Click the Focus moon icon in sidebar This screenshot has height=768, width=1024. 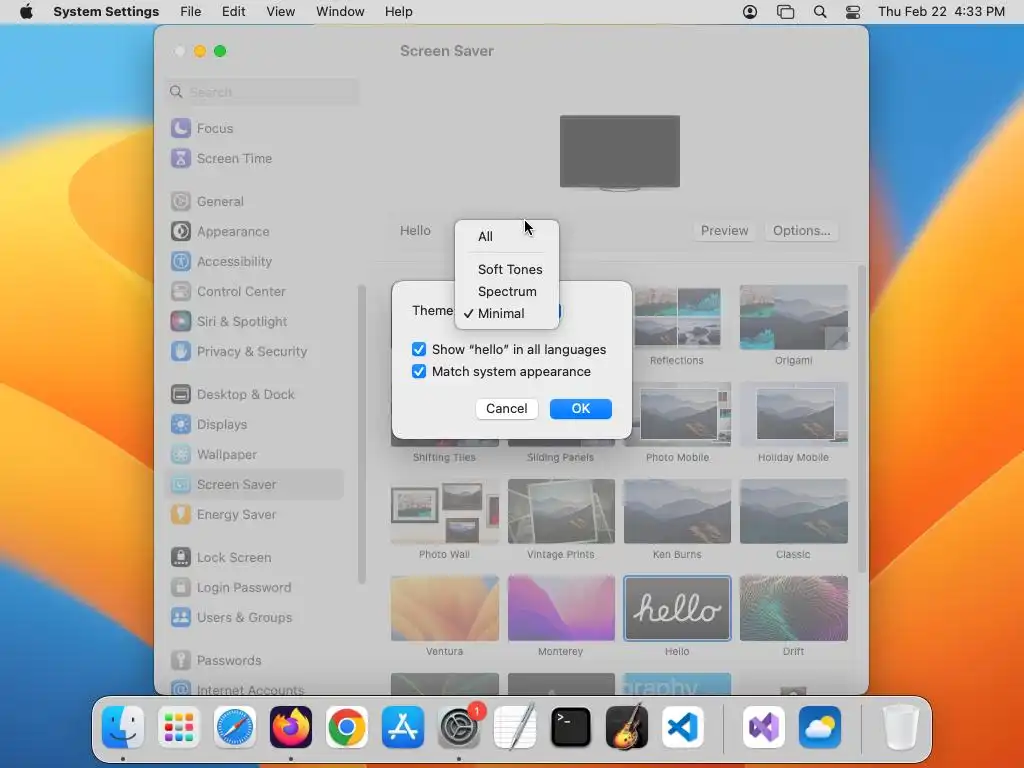tap(181, 128)
